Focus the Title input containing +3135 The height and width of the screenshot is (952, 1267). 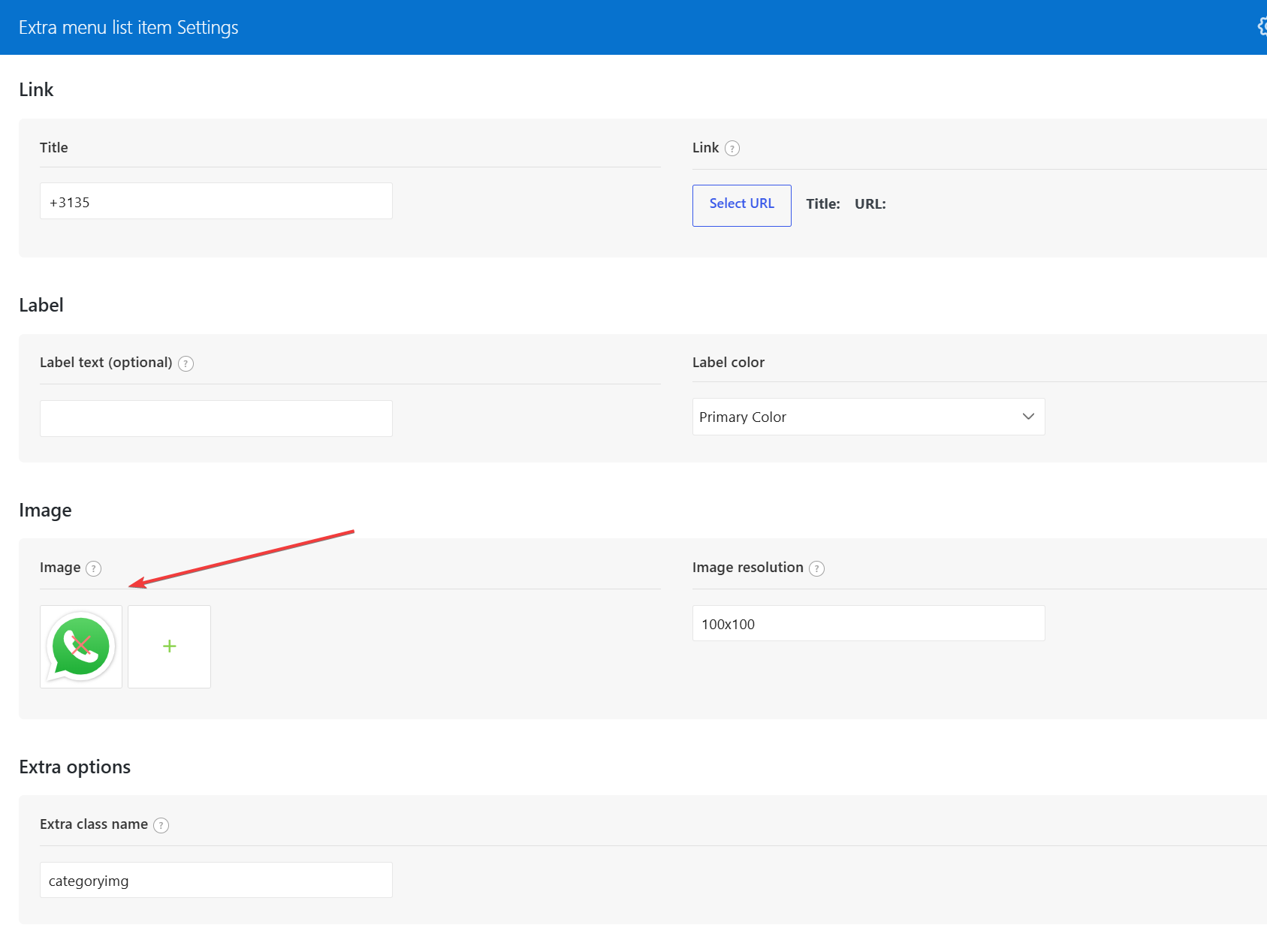tap(216, 201)
